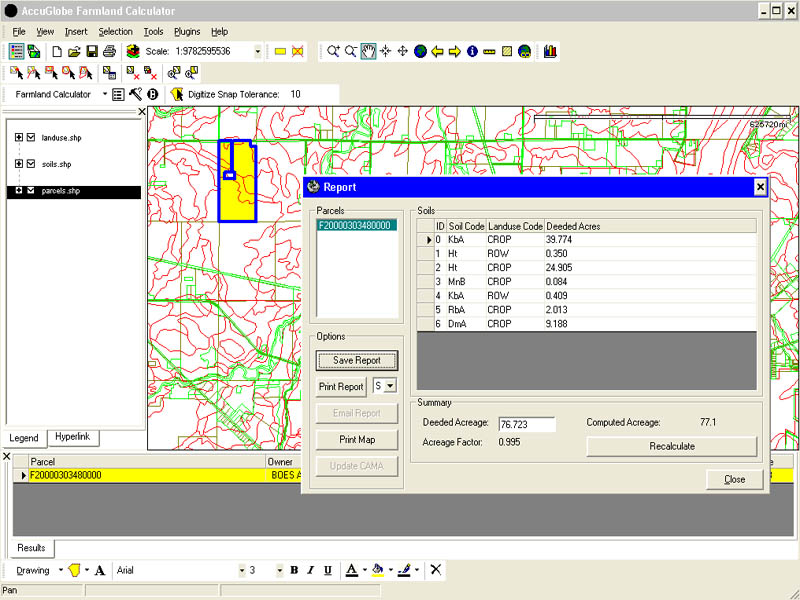Open the Insert menu
This screenshot has width=800, height=600.
pyautogui.click(x=76, y=32)
